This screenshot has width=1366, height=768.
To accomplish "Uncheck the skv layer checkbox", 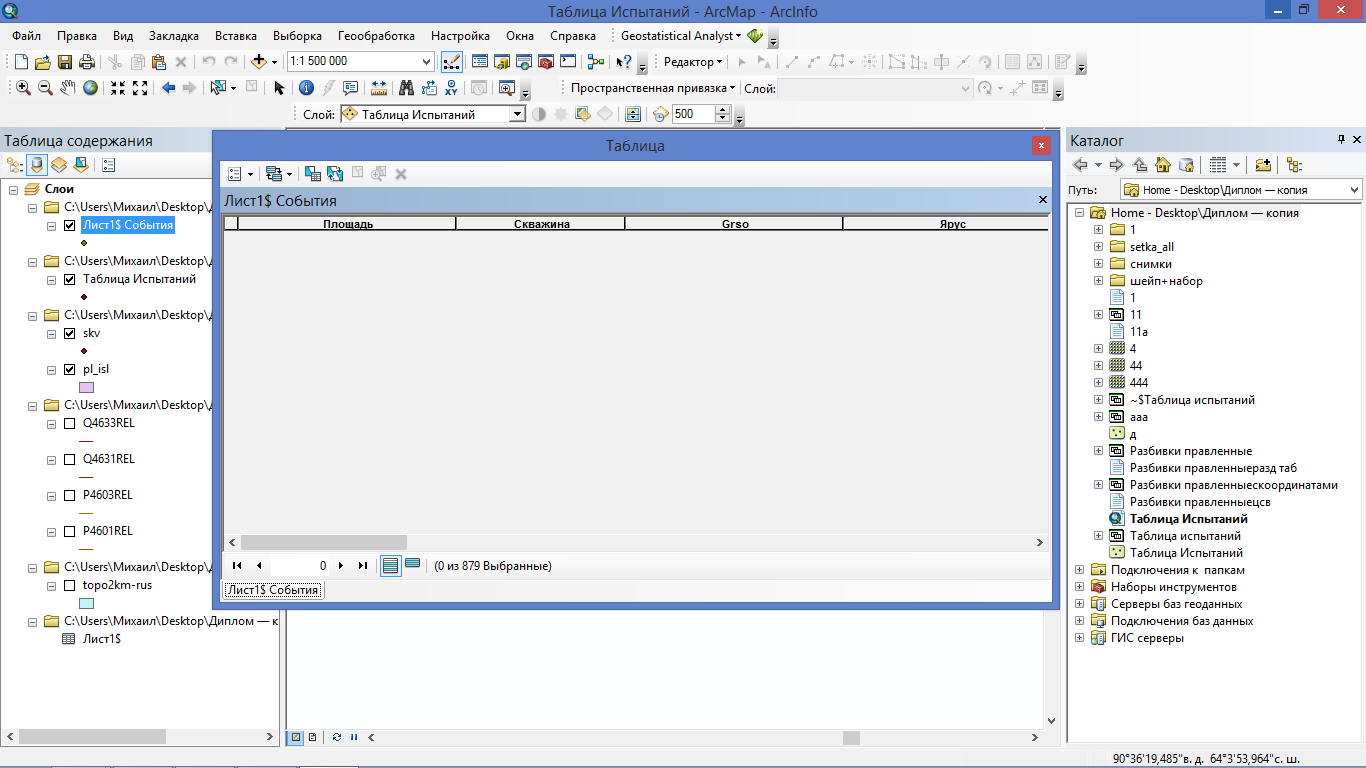I will pyautogui.click(x=70, y=333).
